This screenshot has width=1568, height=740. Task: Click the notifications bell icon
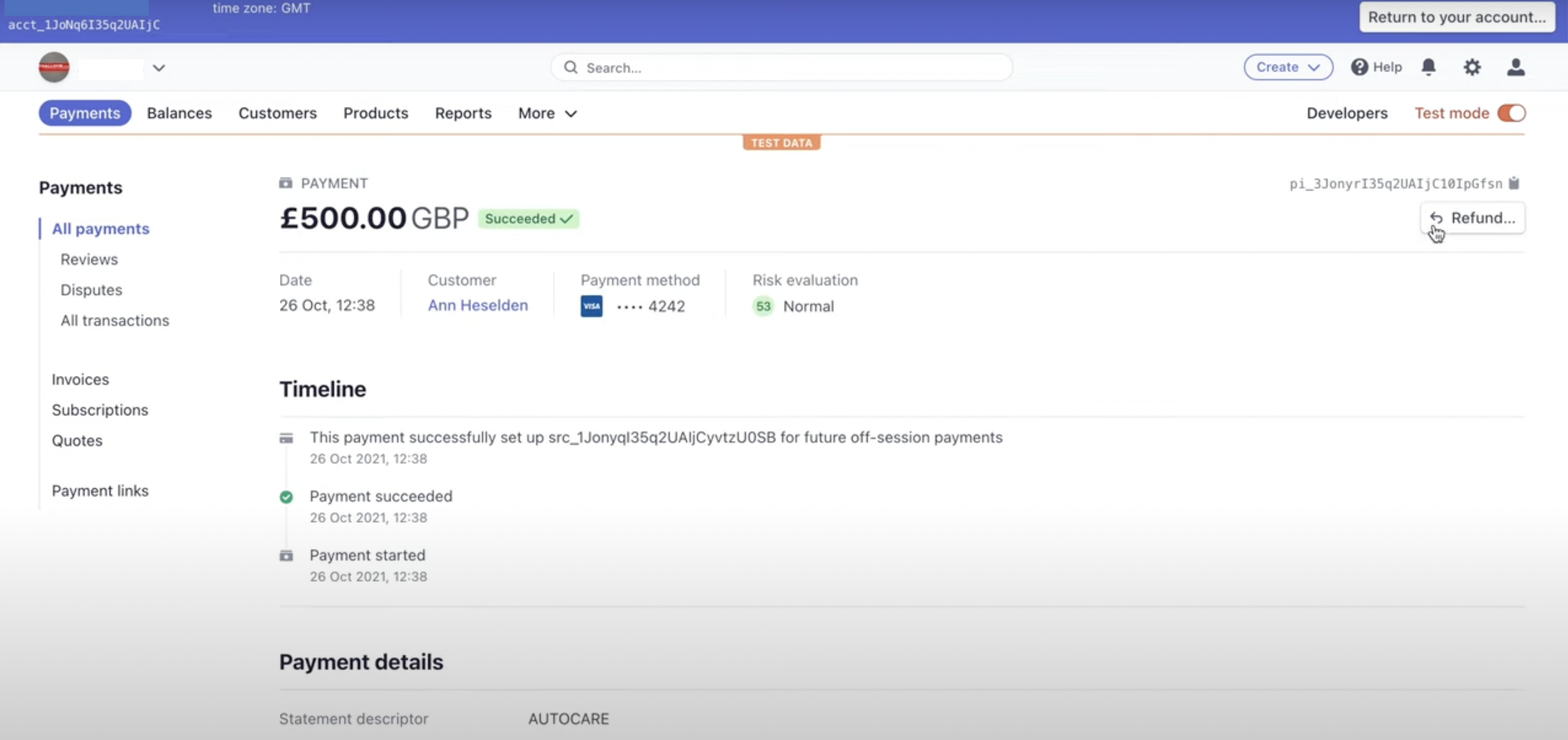(x=1428, y=67)
